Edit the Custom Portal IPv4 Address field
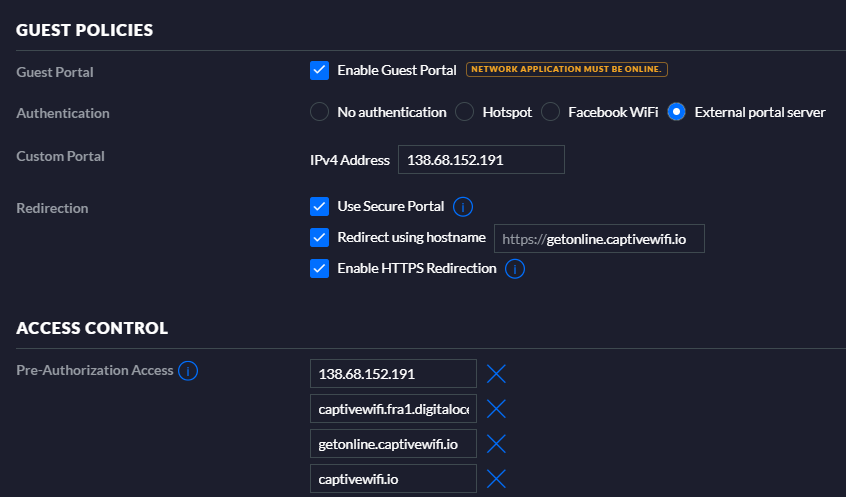Image resolution: width=846 pixels, height=497 pixels. click(x=481, y=160)
